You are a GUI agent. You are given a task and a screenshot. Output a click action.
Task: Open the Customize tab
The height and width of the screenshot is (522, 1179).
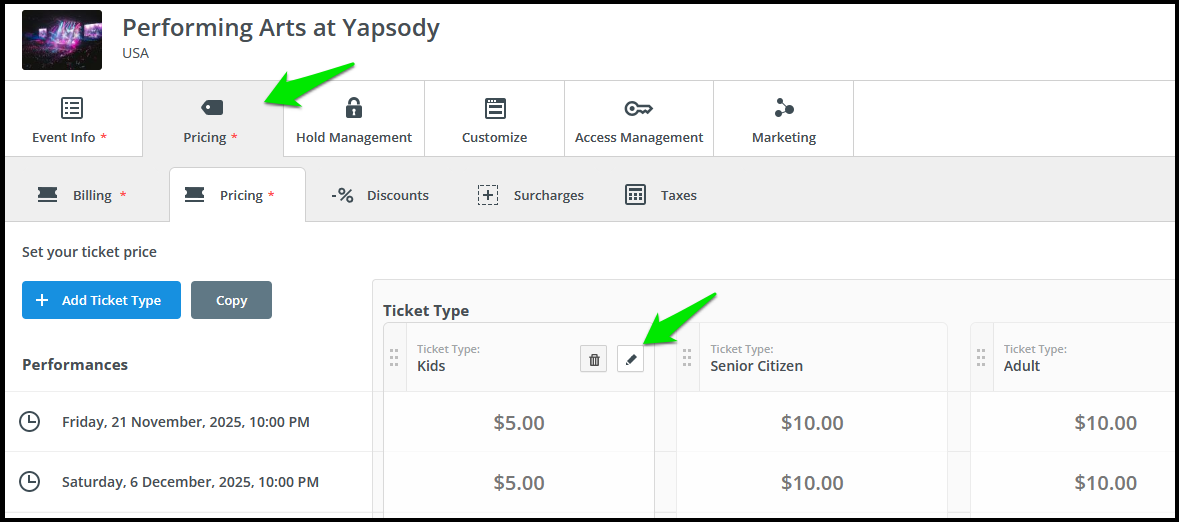pos(494,119)
